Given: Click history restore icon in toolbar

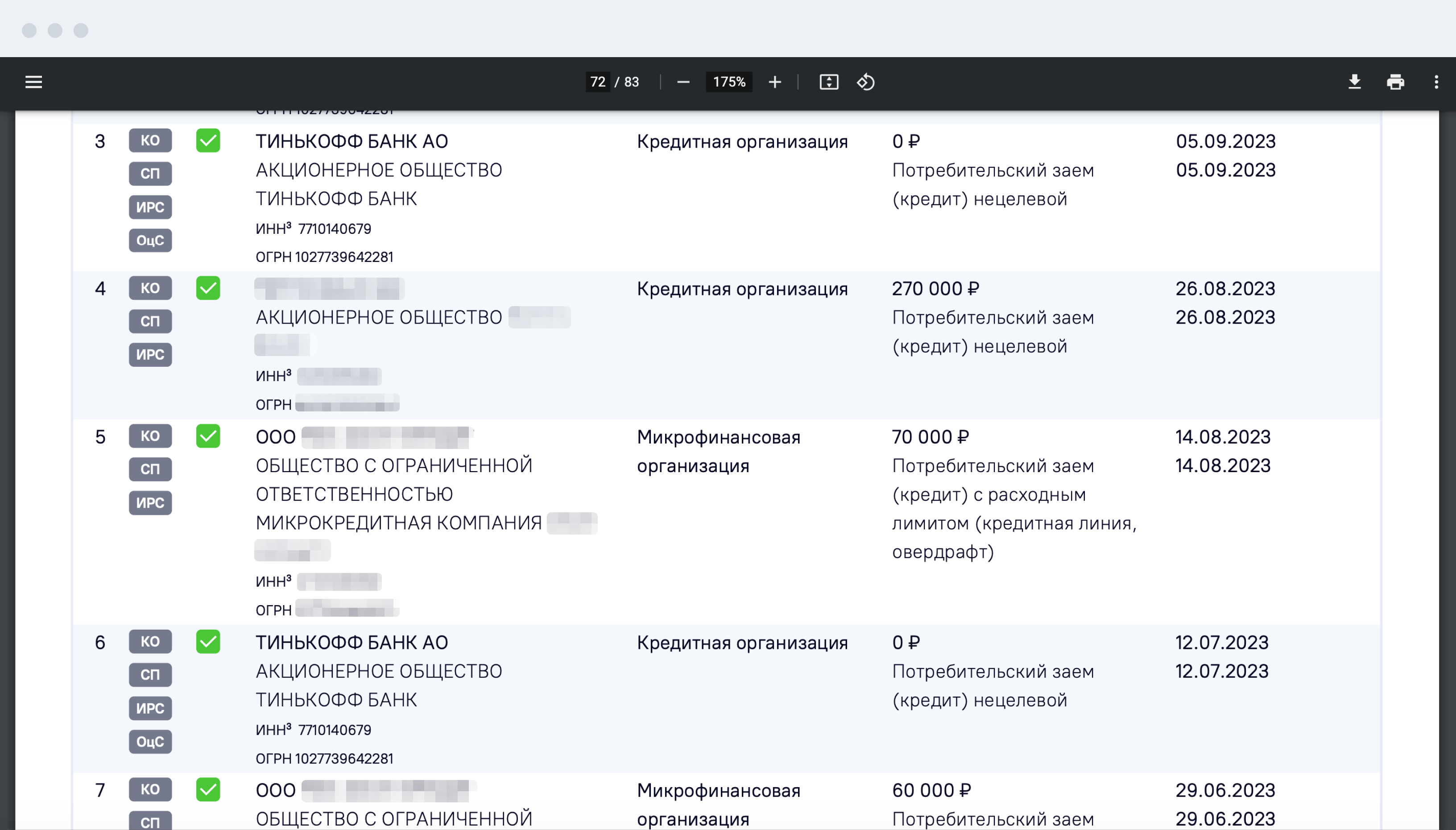Looking at the screenshot, I should point(866,82).
